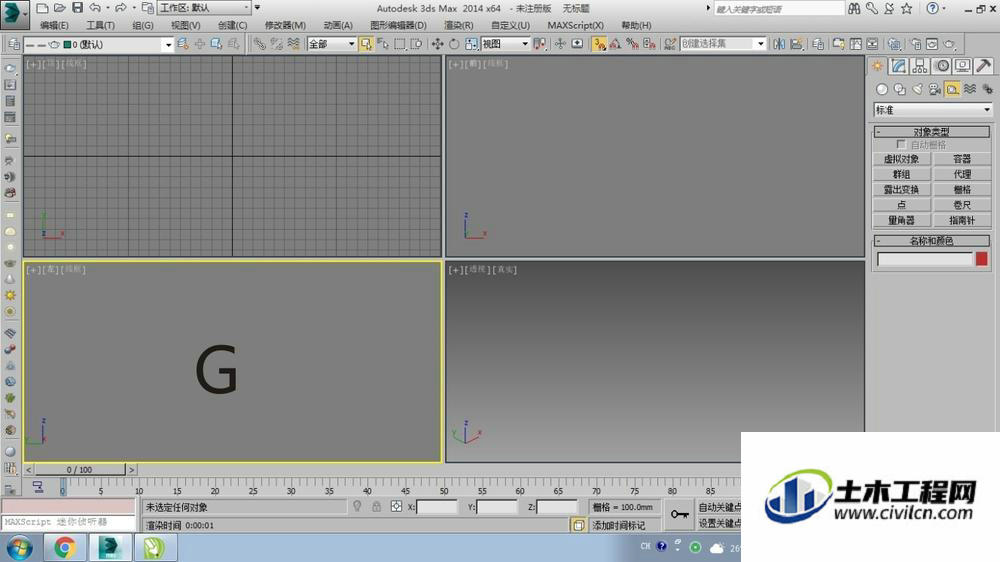The height and width of the screenshot is (562, 1000).
Task: Click the Select and Link chain icon
Action: point(259,44)
